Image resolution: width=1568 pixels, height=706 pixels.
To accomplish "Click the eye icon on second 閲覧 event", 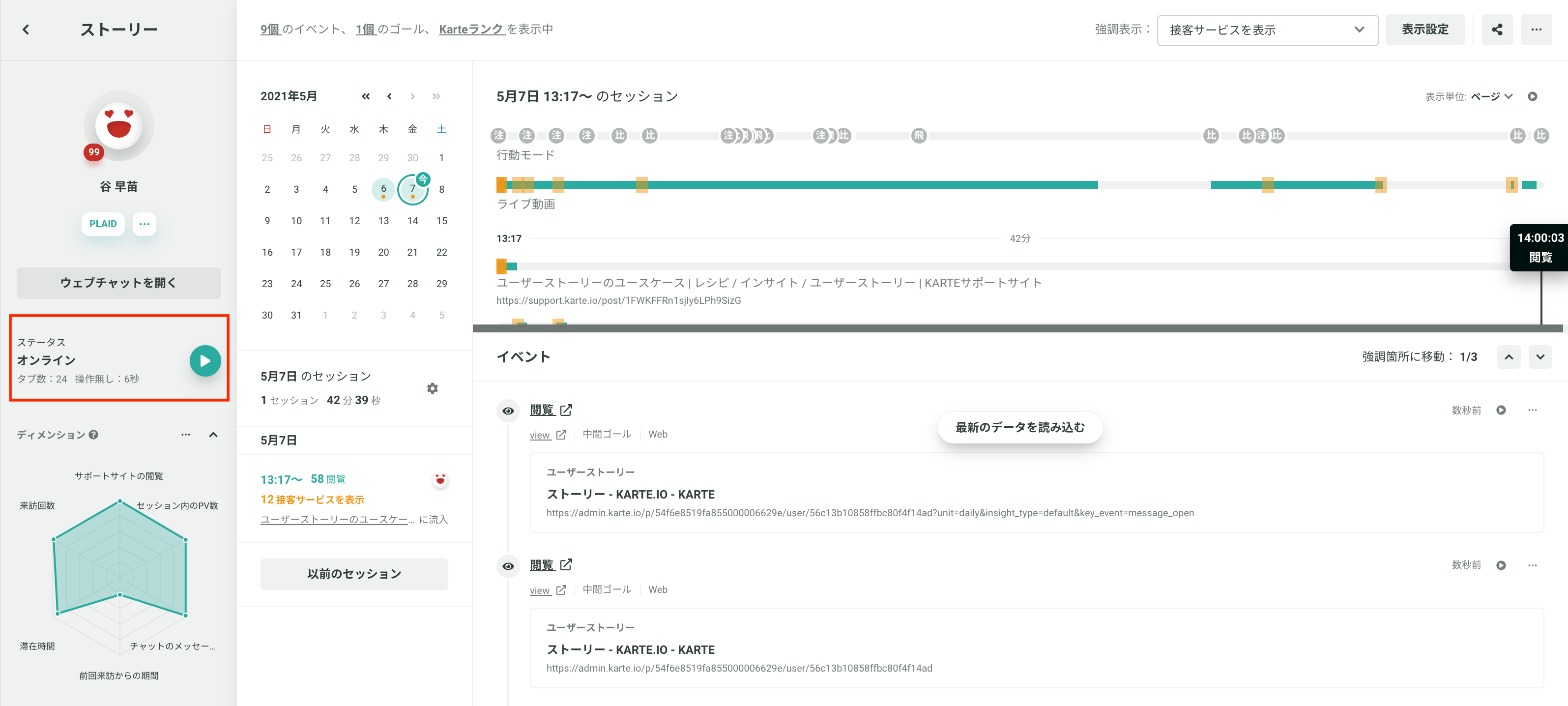I will [508, 566].
